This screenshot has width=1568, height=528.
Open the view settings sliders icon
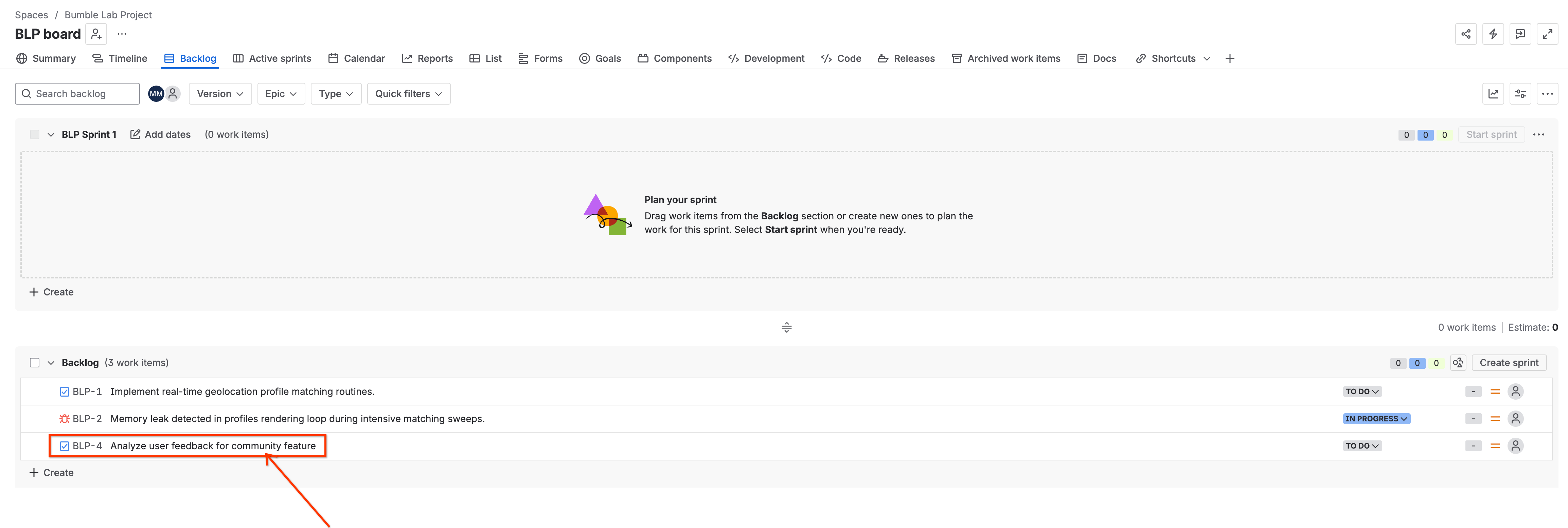1520,94
